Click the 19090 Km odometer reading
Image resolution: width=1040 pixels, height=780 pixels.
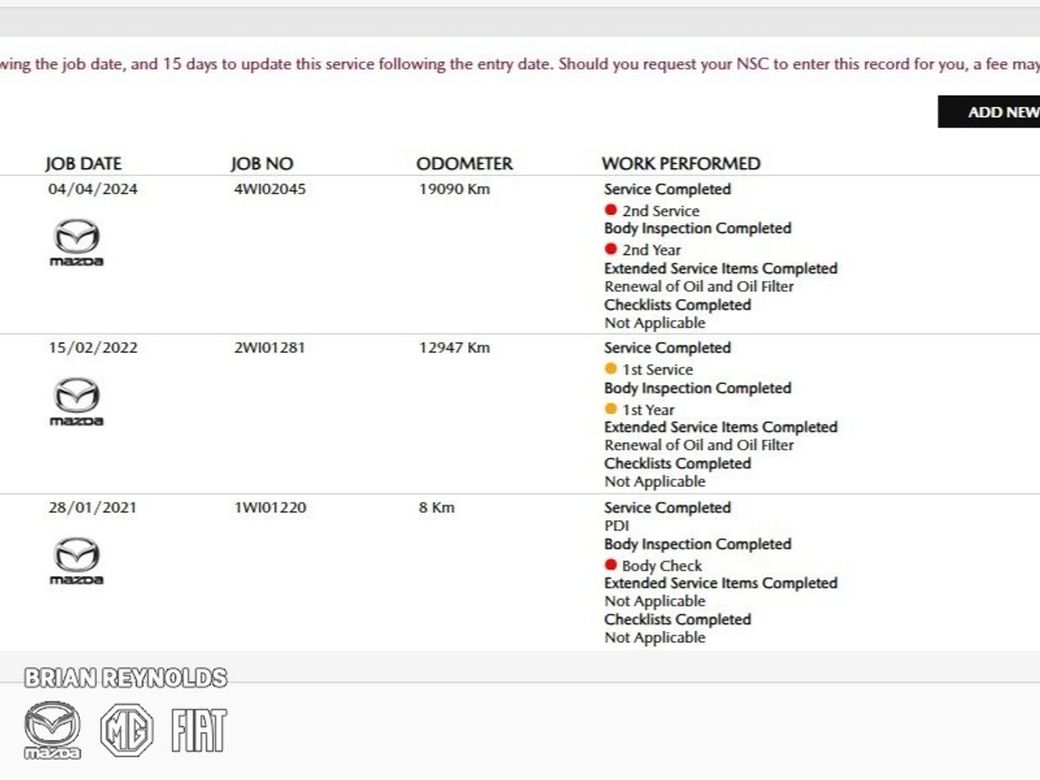(x=453, y=189)
